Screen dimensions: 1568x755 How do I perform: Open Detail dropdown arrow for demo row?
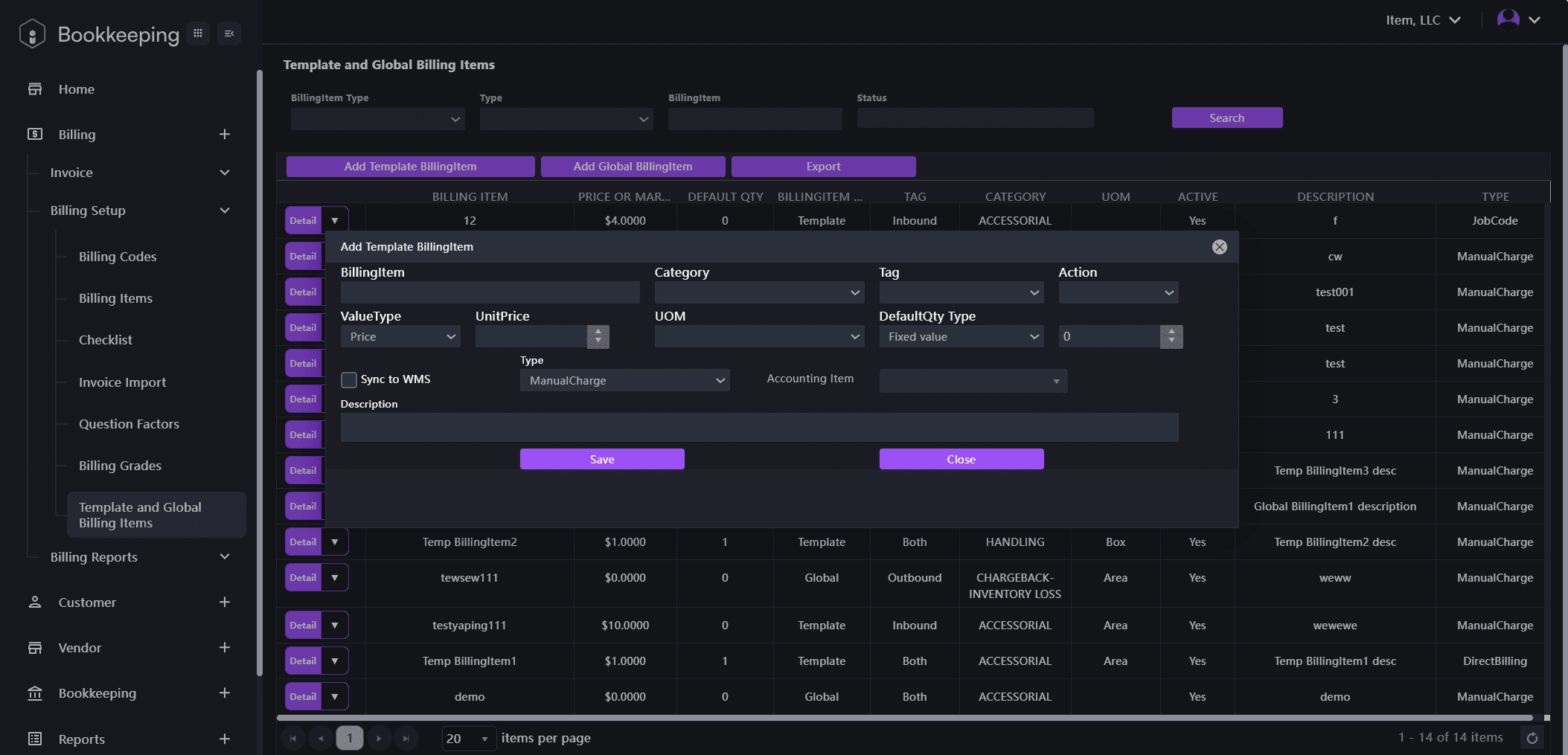click(335, 696)
